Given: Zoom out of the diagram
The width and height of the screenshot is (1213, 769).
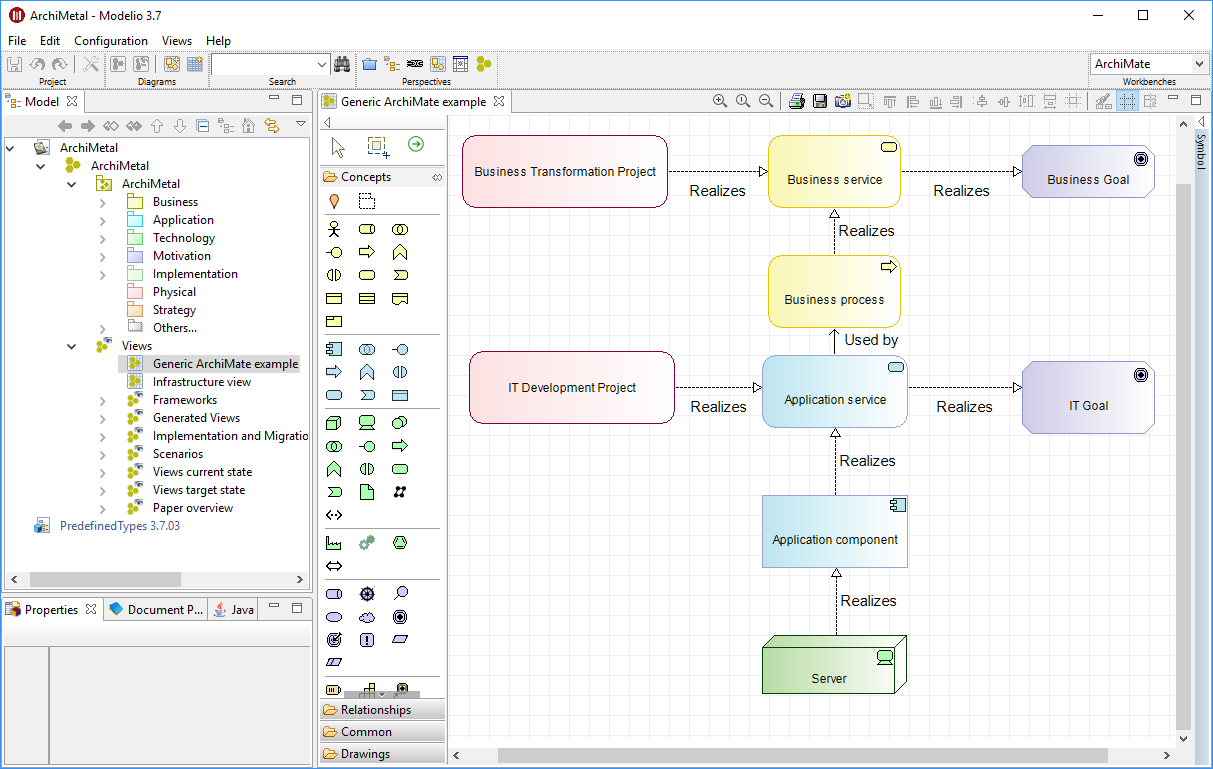Looking at the screenshot, I should pos(766,101).
